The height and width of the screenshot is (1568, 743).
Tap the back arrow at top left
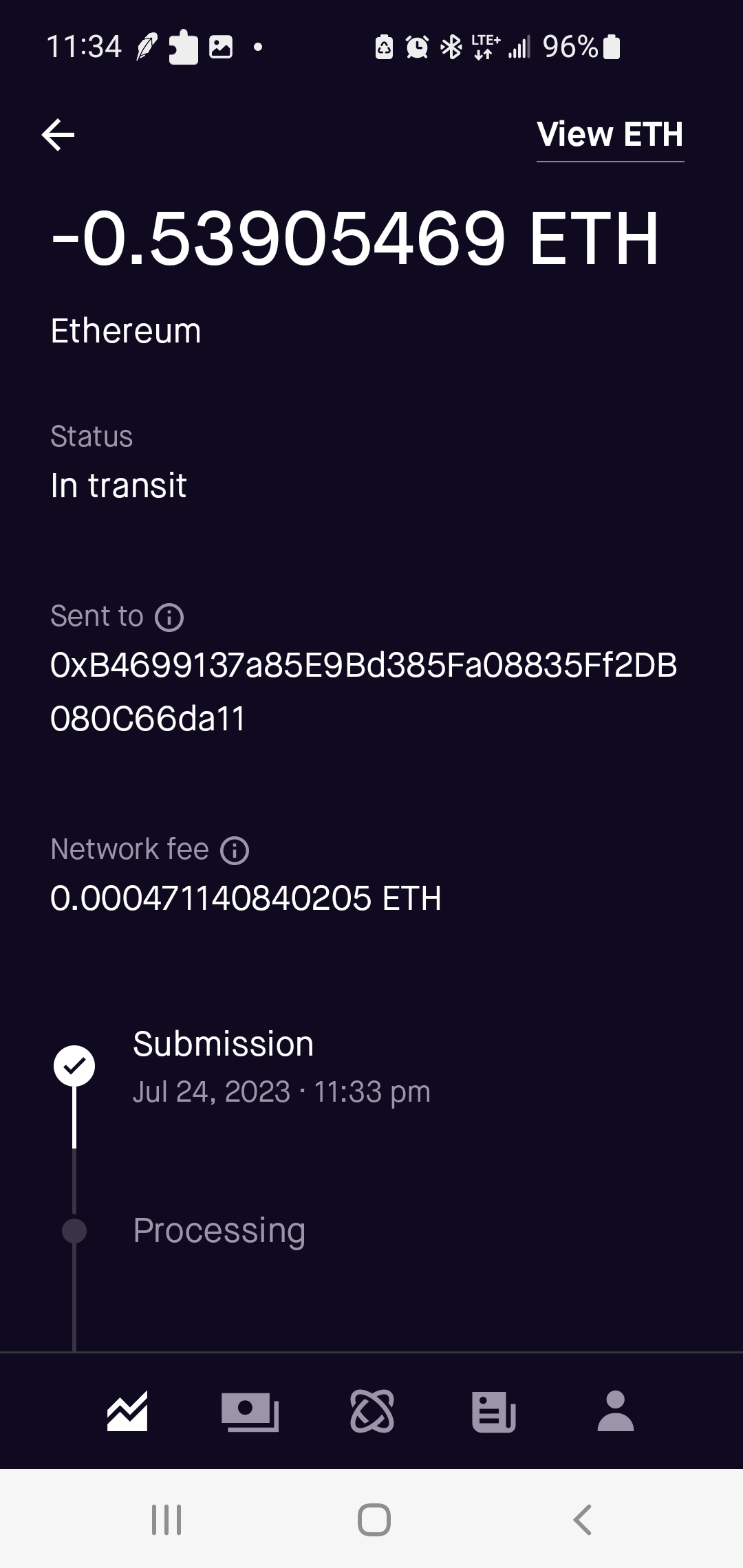pos(58,134)
